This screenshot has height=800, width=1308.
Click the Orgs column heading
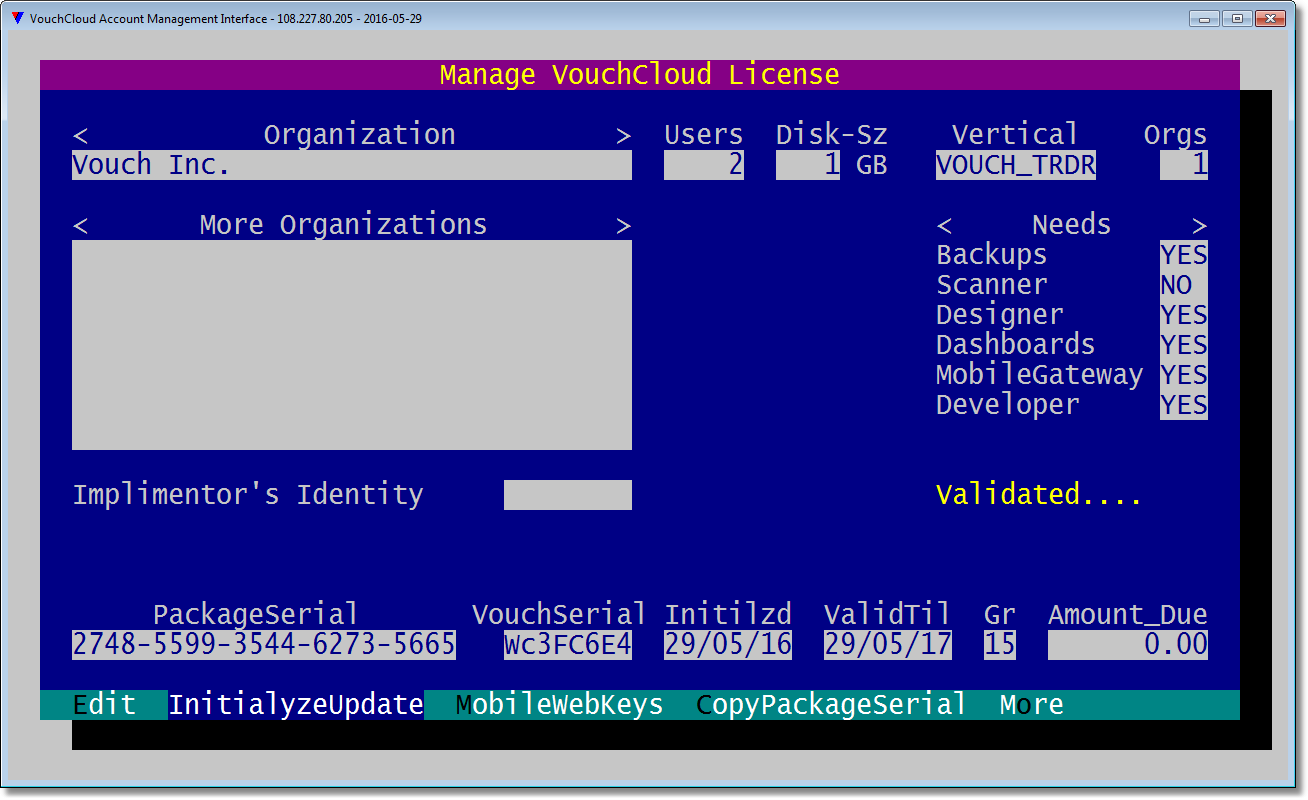(x=1176, y=135)
